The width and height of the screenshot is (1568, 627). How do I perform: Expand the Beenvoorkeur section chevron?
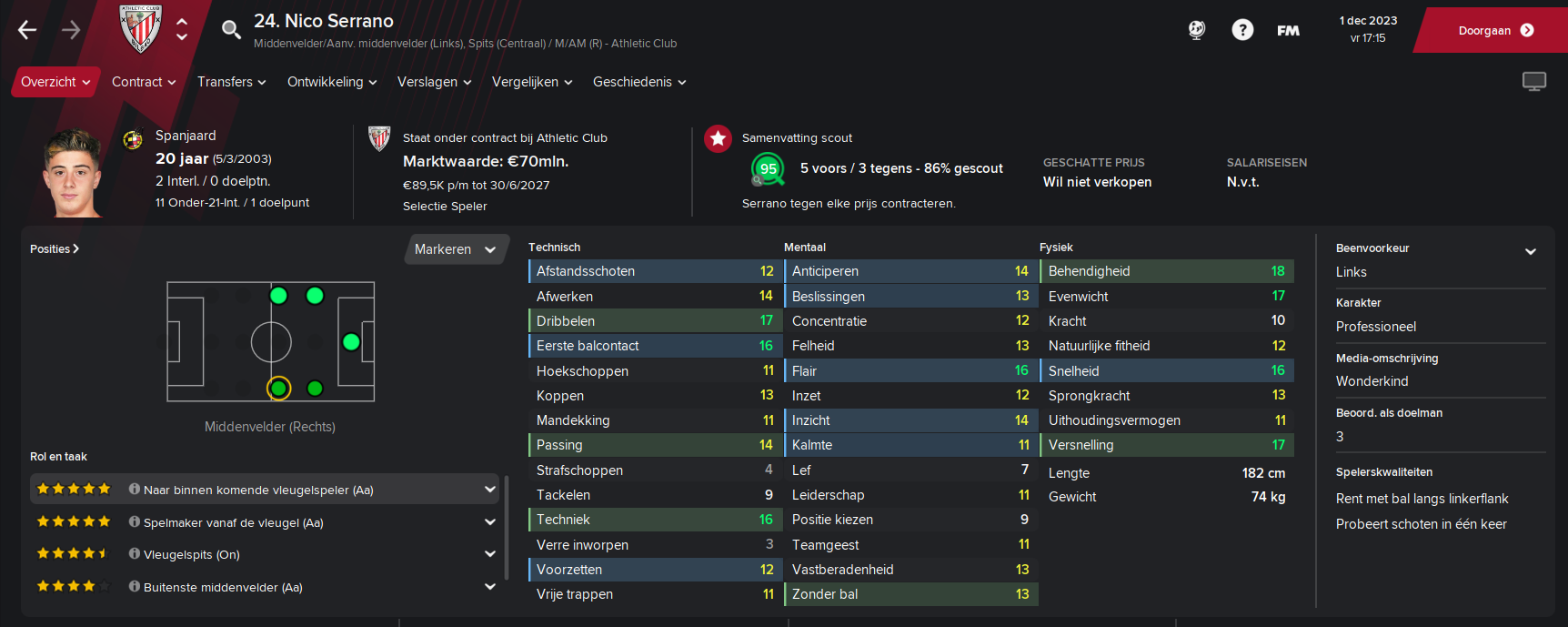click(1531, 251)
